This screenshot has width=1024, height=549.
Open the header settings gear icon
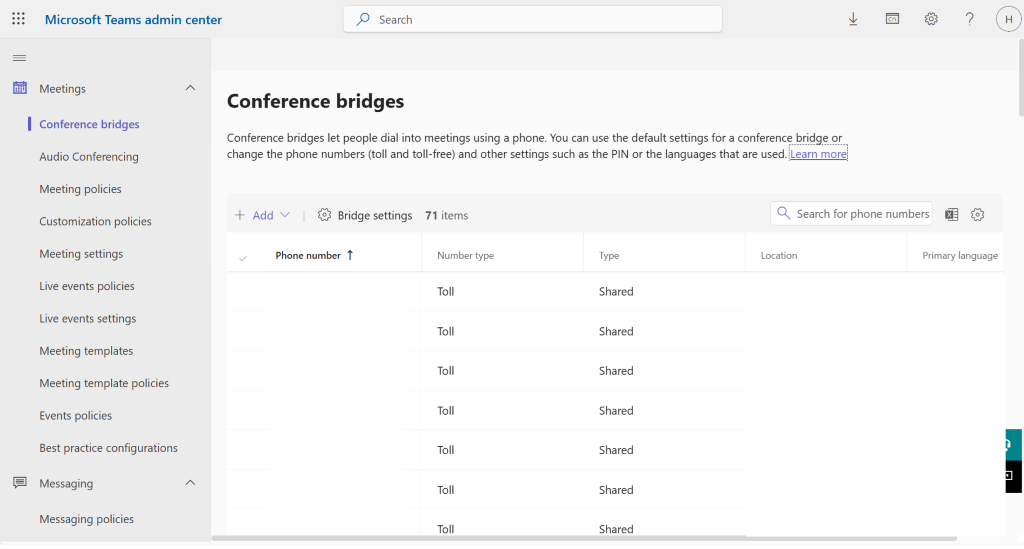click(931, 19)
